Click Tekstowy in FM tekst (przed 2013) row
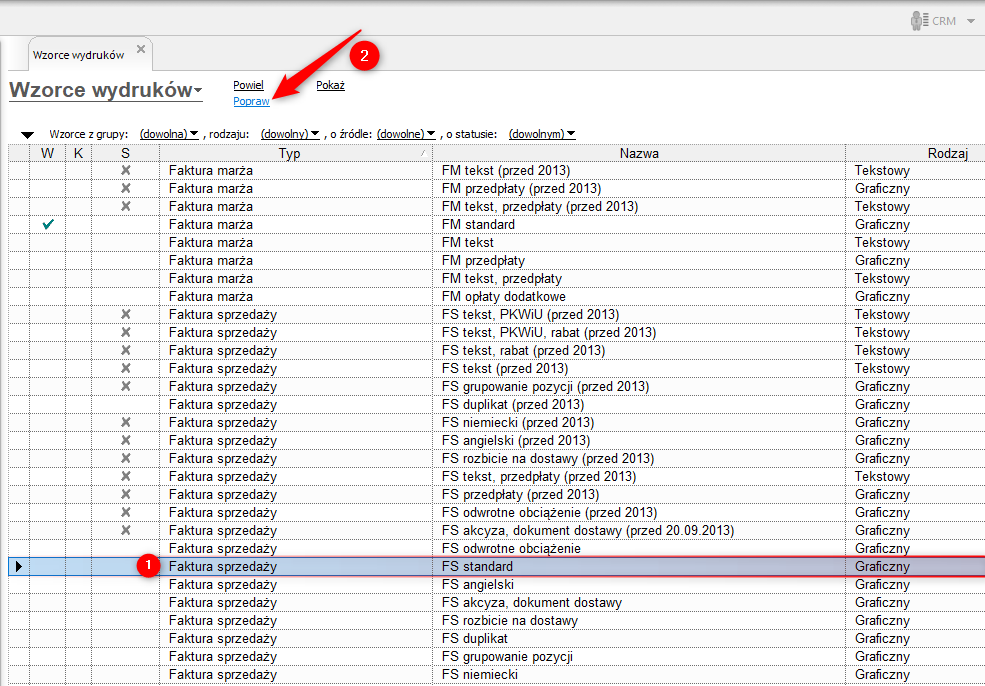Screen dimensions: 985x686 (882, 170)
